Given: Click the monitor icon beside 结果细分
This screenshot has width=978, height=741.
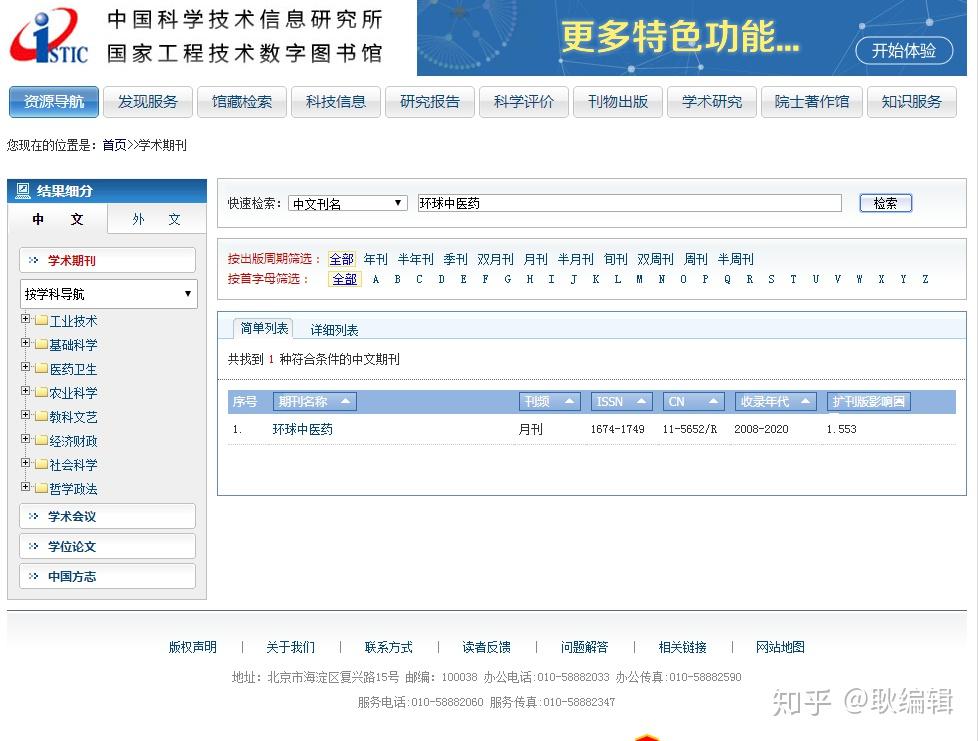Looking at the screenshot, I should coord(22,190).
